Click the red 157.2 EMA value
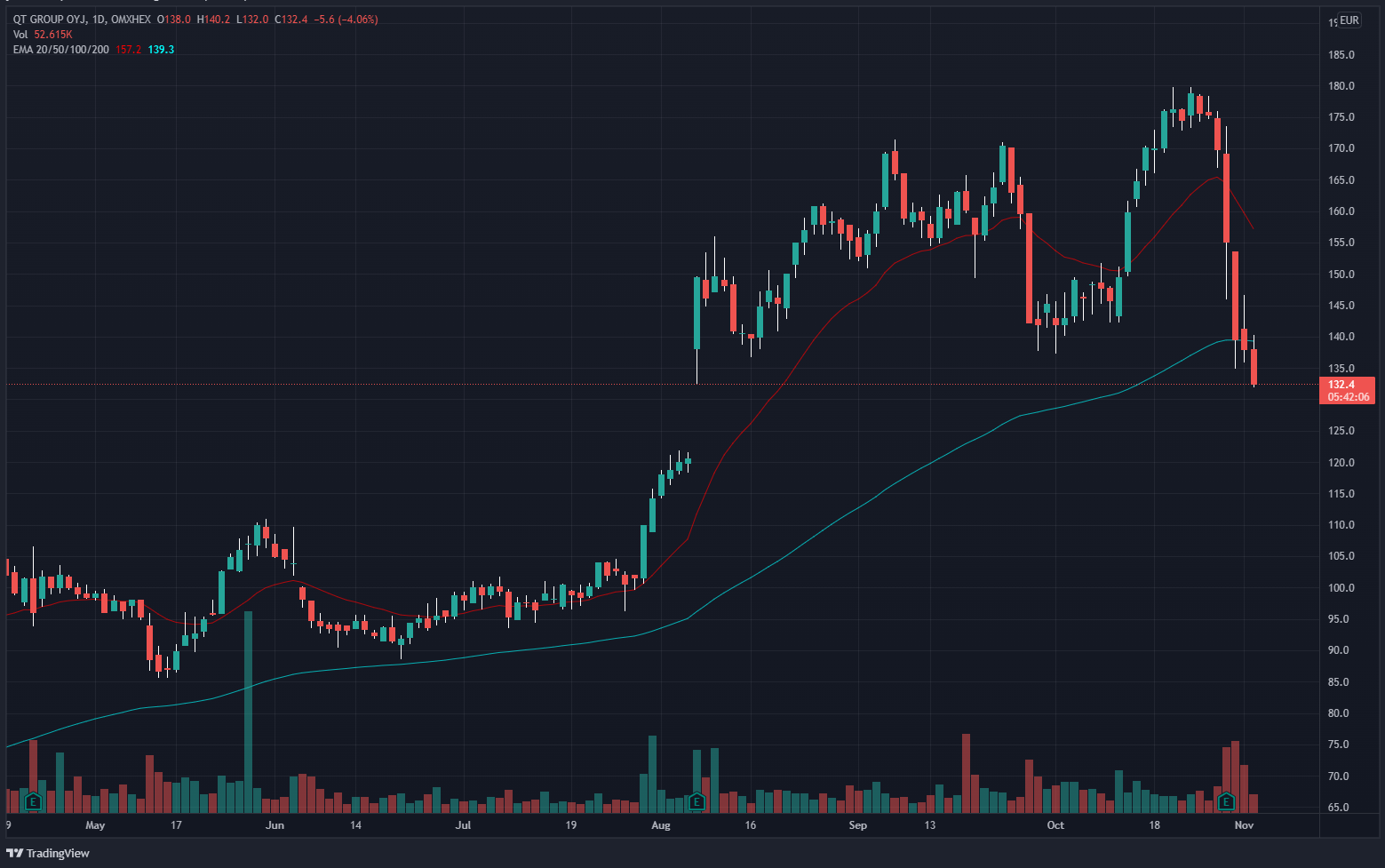1385x868 pixels. (x=128, y=50)
